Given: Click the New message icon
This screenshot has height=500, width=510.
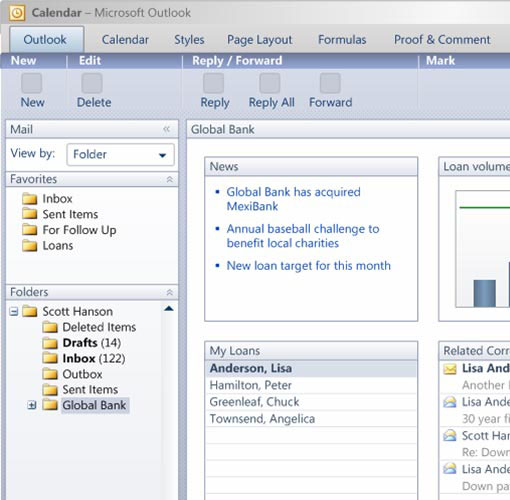Looking at the screenshot, I should pyautogui.click(x=32, y=83).
